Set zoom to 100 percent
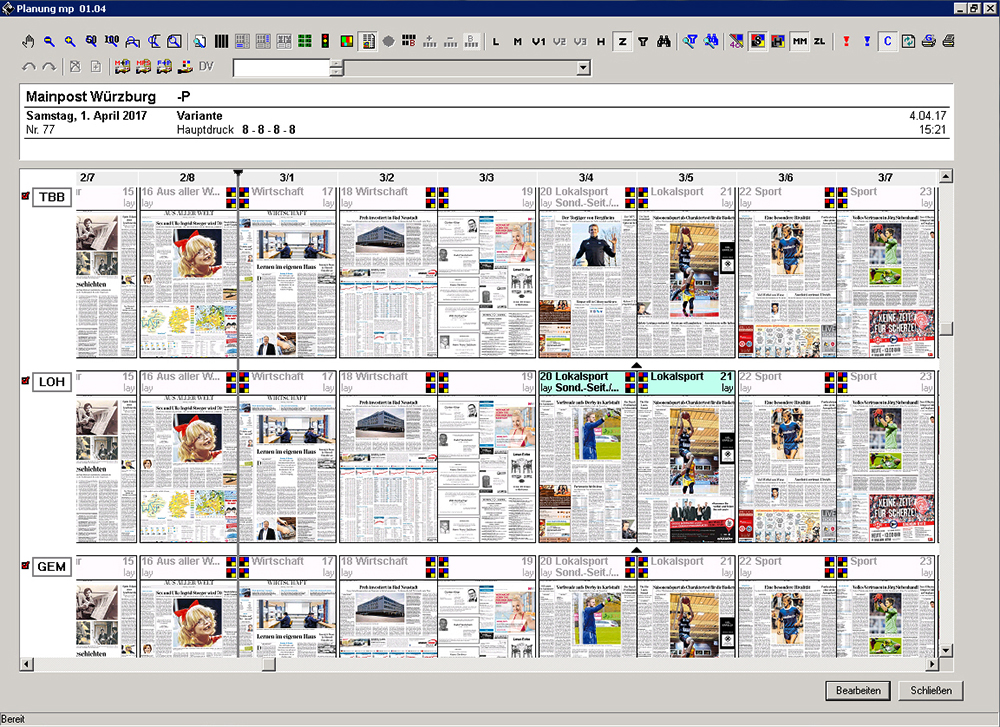1000x727 pixels. click(112, 41)
